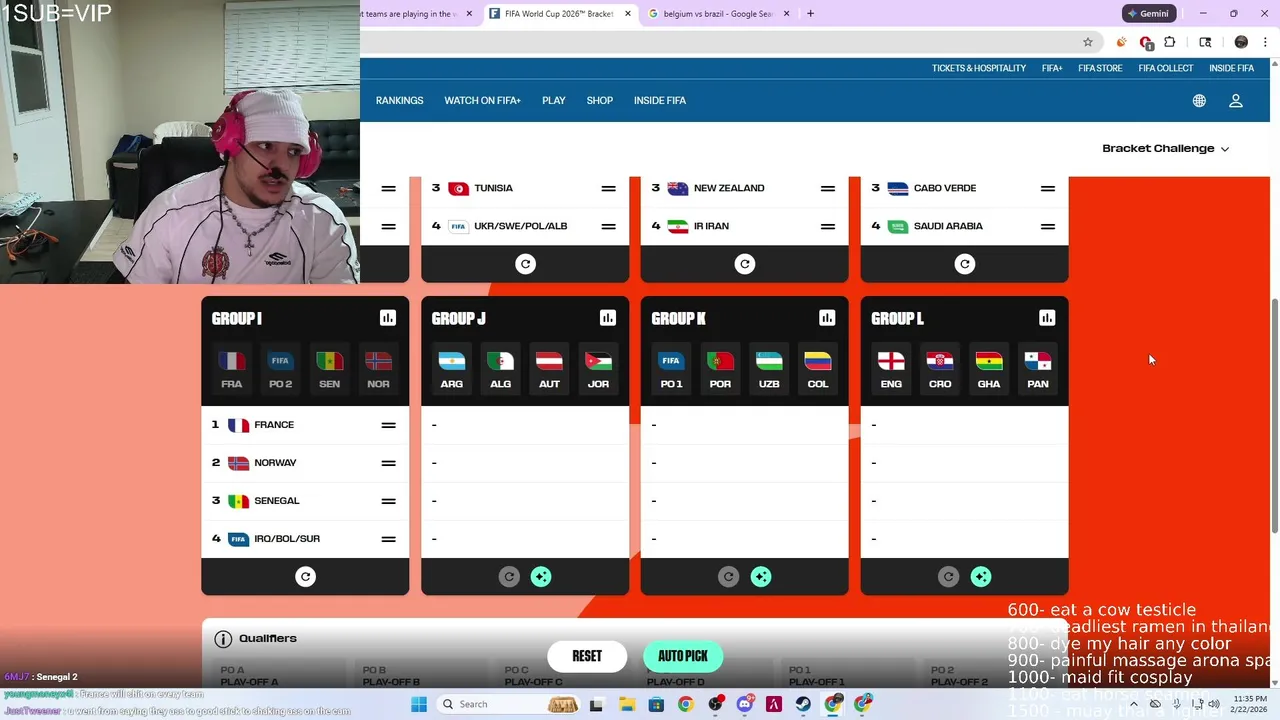
Task: Switch to FIFA World Cup 2026 Bracket tab
Action: coord(560,14)
